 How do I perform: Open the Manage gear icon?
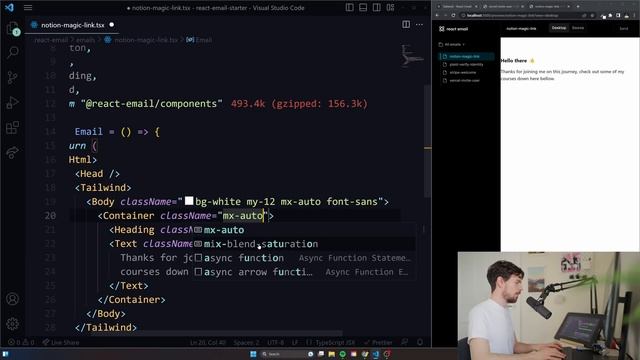(x=13, y=324)
